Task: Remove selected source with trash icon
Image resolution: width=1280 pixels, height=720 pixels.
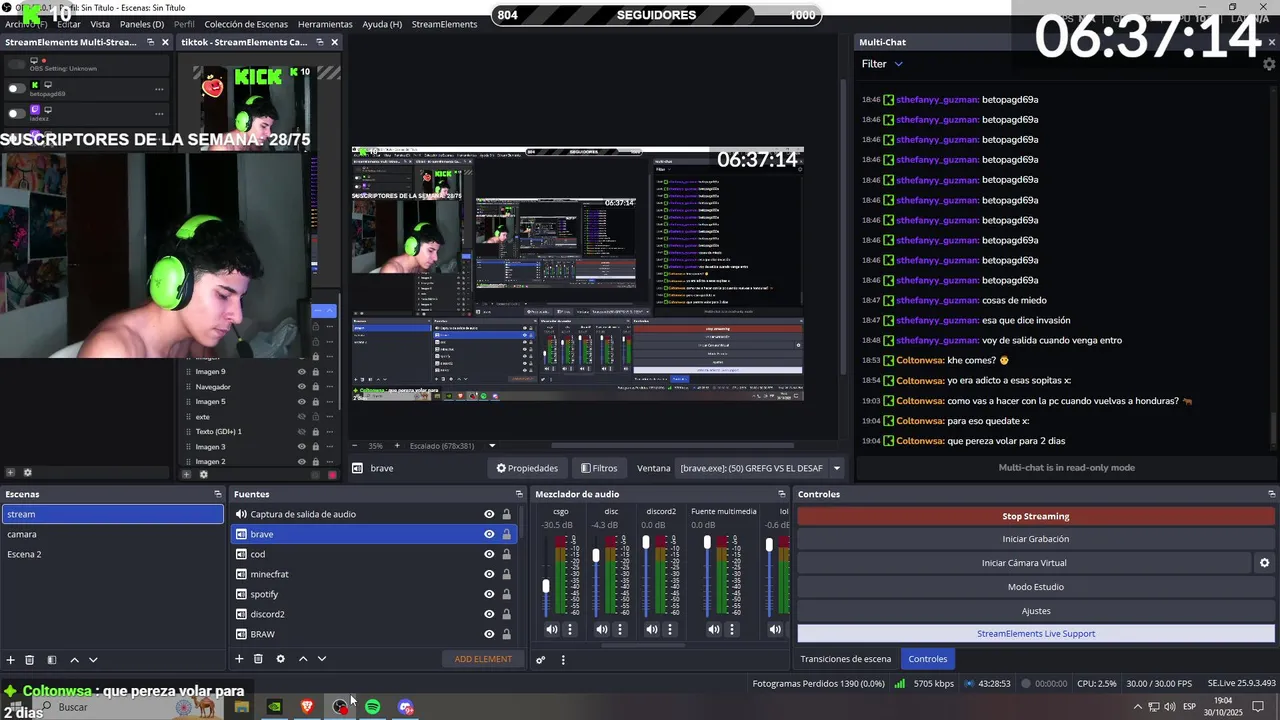Action: tap(258, 659)
